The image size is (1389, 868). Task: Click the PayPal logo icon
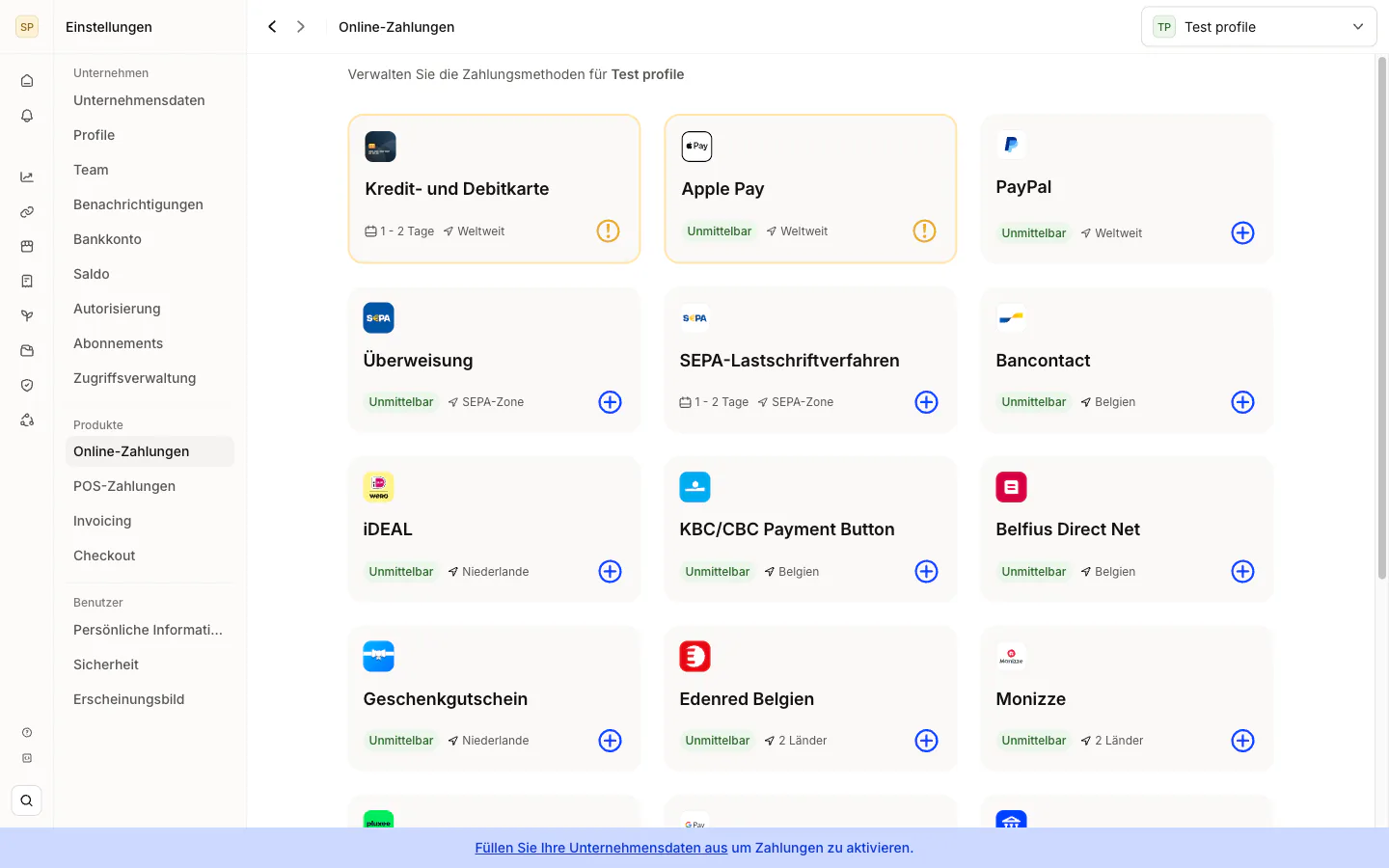[1011, 145]
